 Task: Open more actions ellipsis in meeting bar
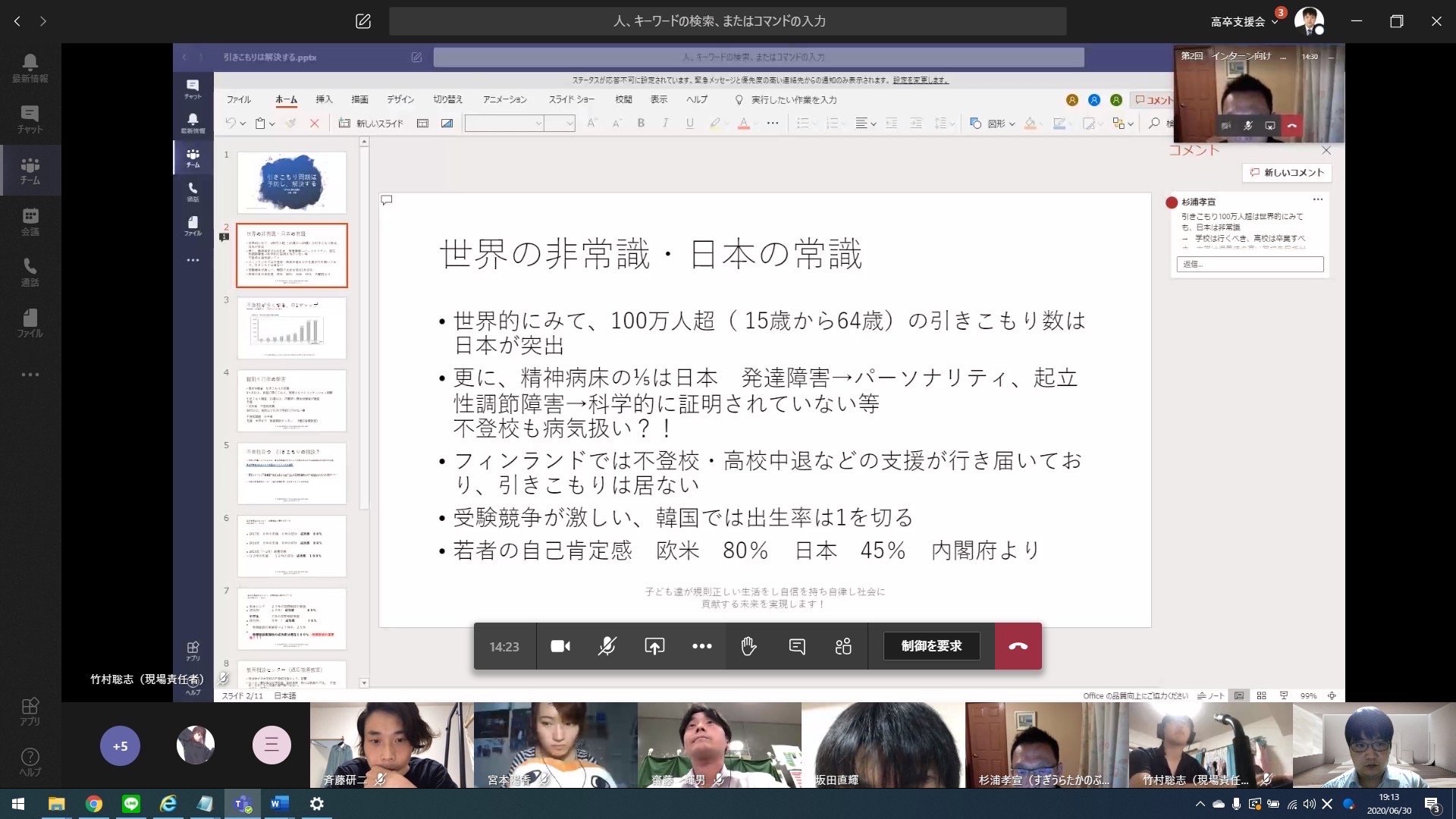tap(701, 646)
